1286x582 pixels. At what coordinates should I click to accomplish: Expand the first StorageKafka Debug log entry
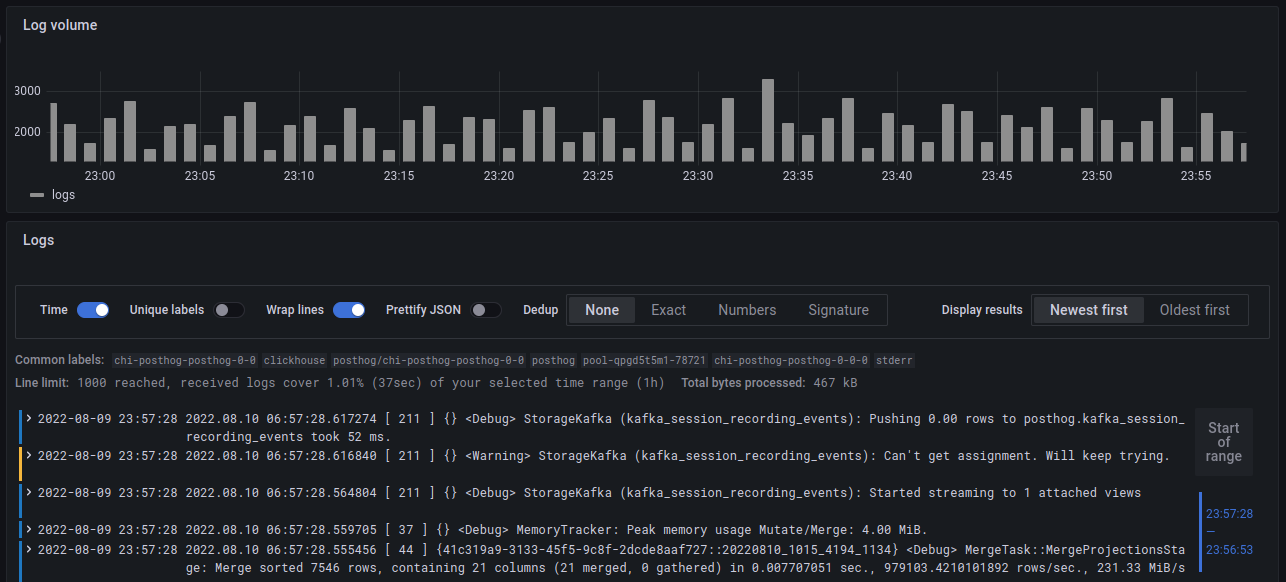[x=27, y=418]
